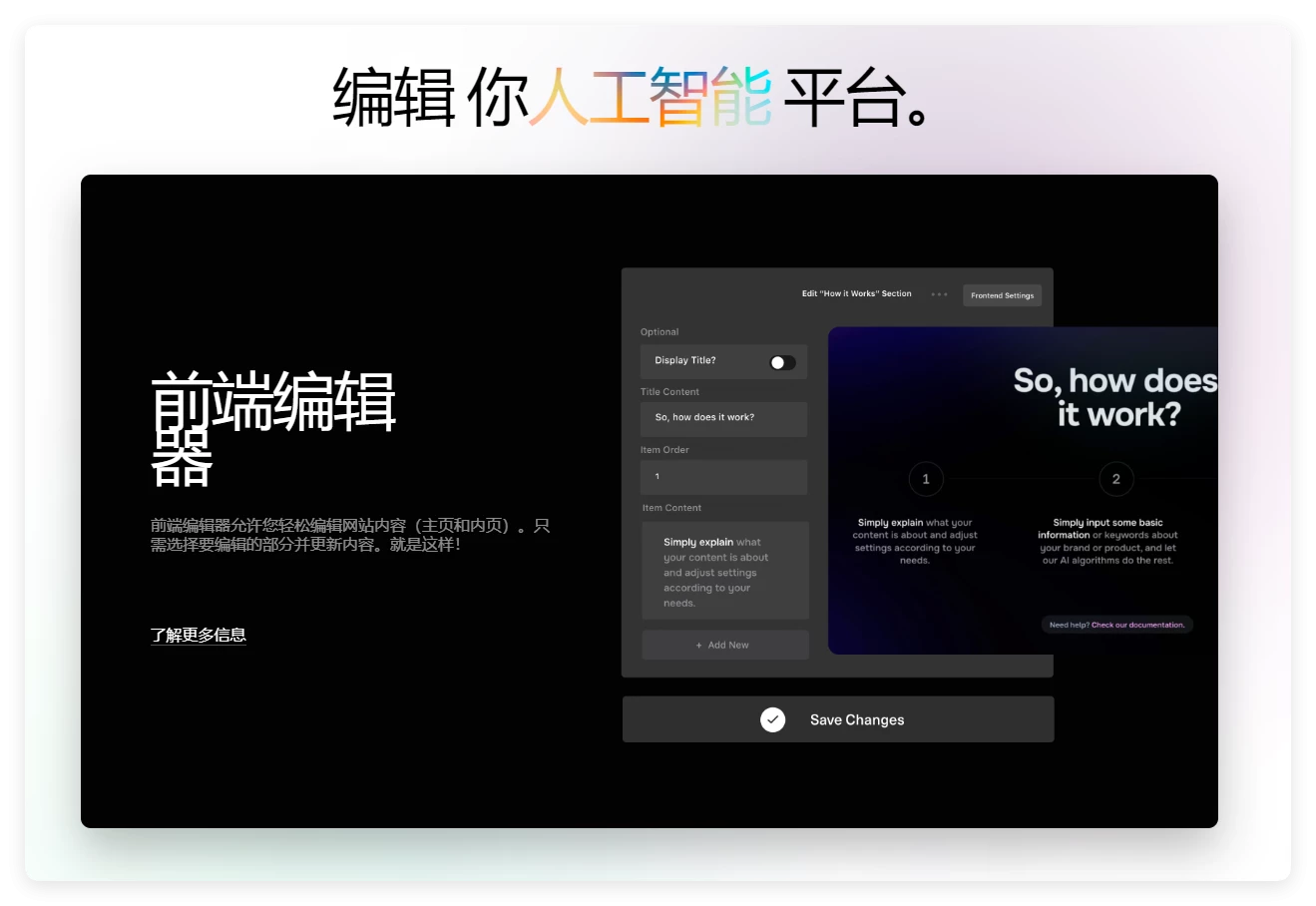Click the Title Content input field
Image resolution: width=1316 pixels, height=906 pixels.
click(723, 418)
